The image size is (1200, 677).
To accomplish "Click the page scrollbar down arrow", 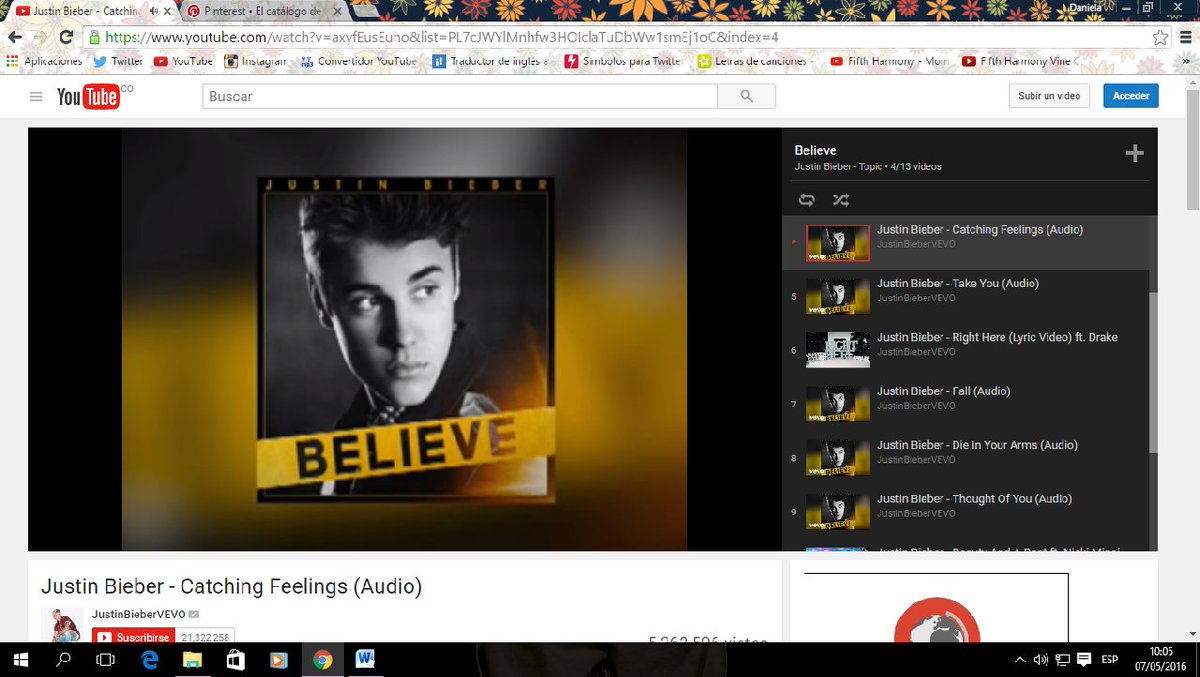I will coord(1191,634).
